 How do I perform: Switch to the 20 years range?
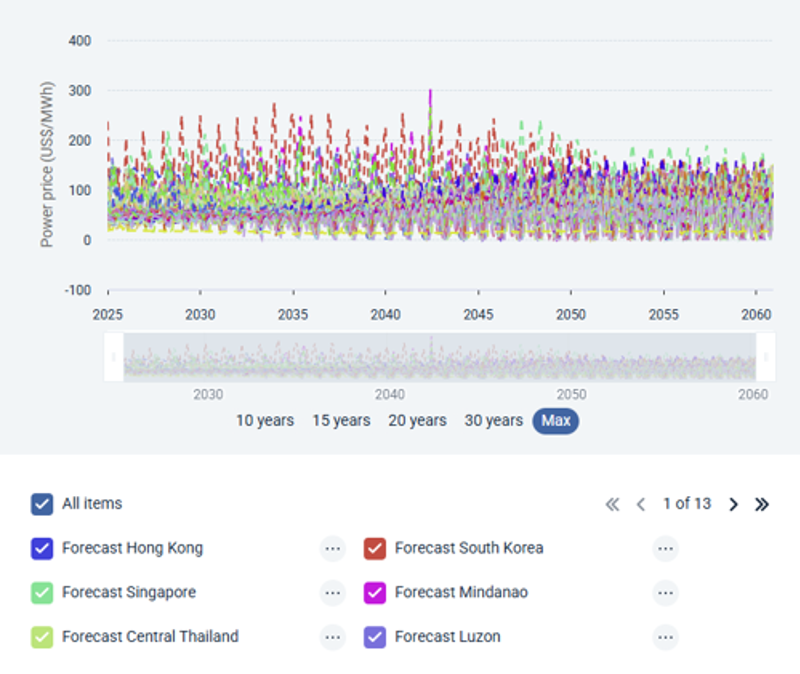click(417, 420)
